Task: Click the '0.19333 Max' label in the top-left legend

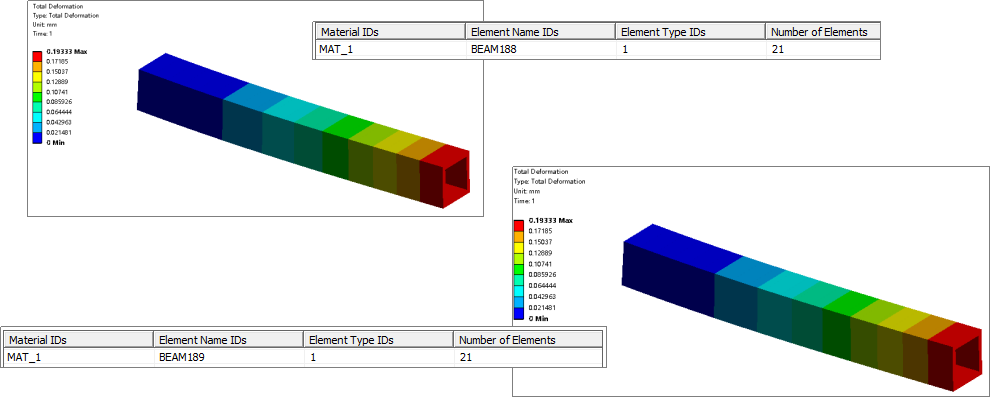Action: [66, 52]
